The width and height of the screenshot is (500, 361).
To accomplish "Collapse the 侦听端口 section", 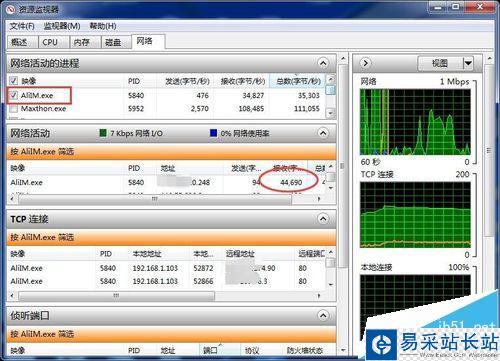I will [323, 315].
